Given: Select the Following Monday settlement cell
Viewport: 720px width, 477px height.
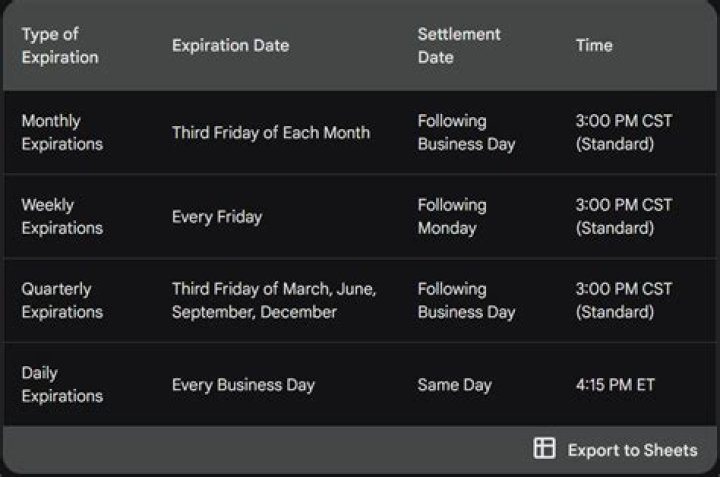Looking at the screenshot, I should (x=452, y=217).
